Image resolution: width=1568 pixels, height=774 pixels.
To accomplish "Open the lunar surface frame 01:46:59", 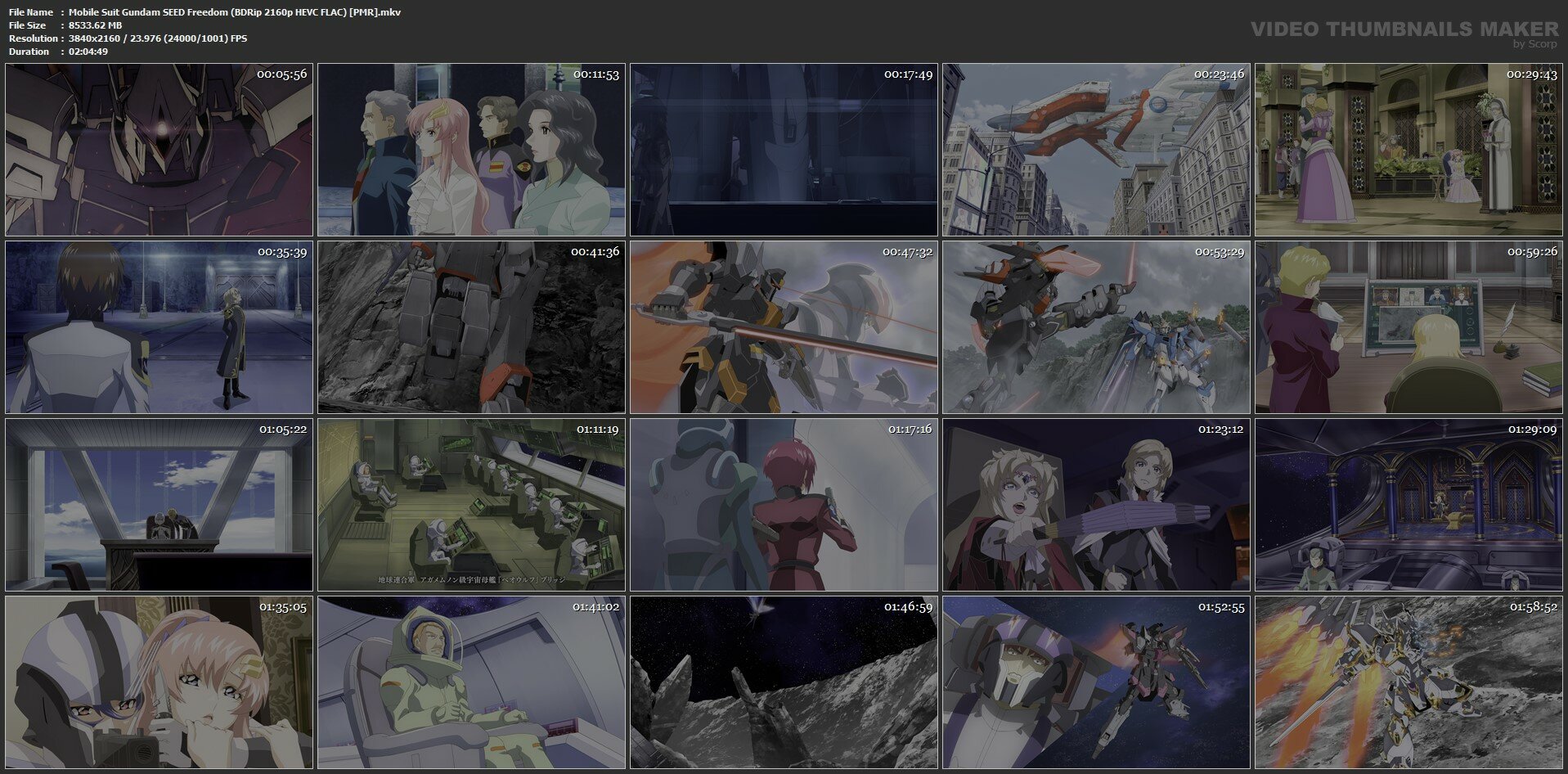I will coord(784,682).
